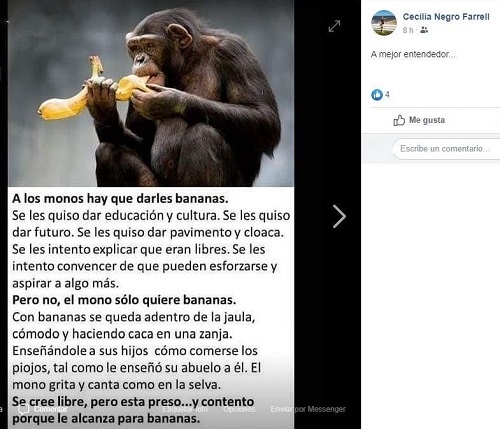Open Cecilia Negro Farrell's profile name link
Screen dimensions: 500x429
click(x=446, y=17)
